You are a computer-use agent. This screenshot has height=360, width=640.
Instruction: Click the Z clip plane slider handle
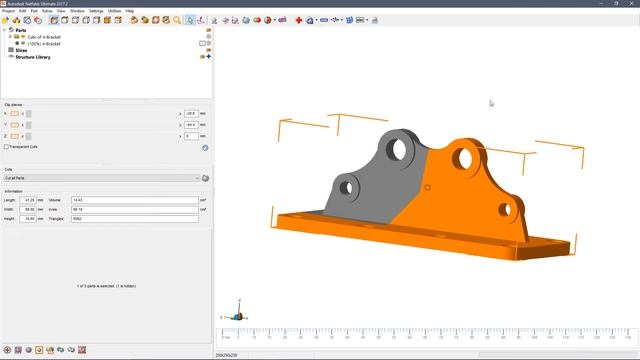click(29, 136)
